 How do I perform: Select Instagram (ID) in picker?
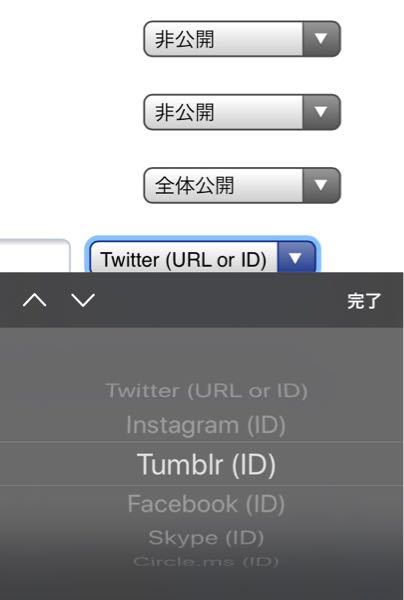pos(206,425)
